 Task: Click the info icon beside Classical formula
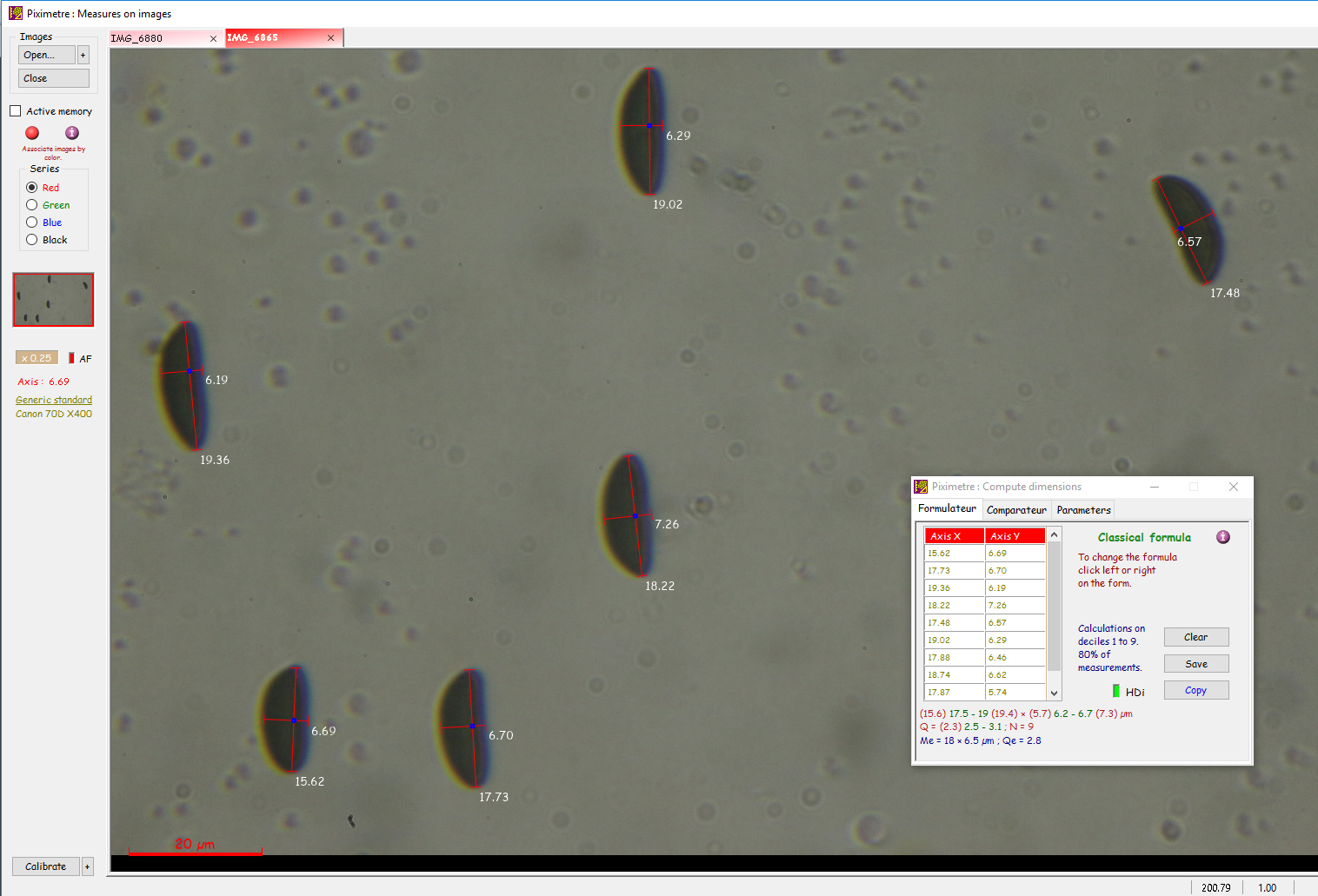coord(1222,537)
